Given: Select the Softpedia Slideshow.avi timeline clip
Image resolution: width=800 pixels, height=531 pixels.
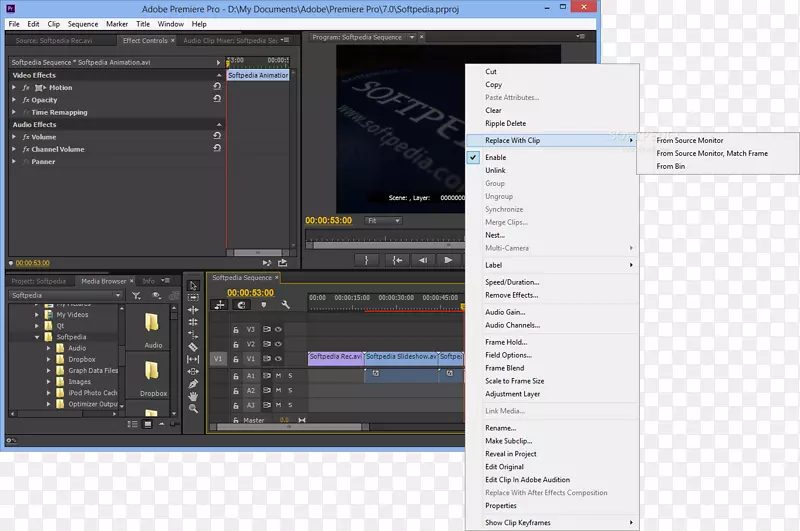Looking at the screenshot, I should pos(401,358).
